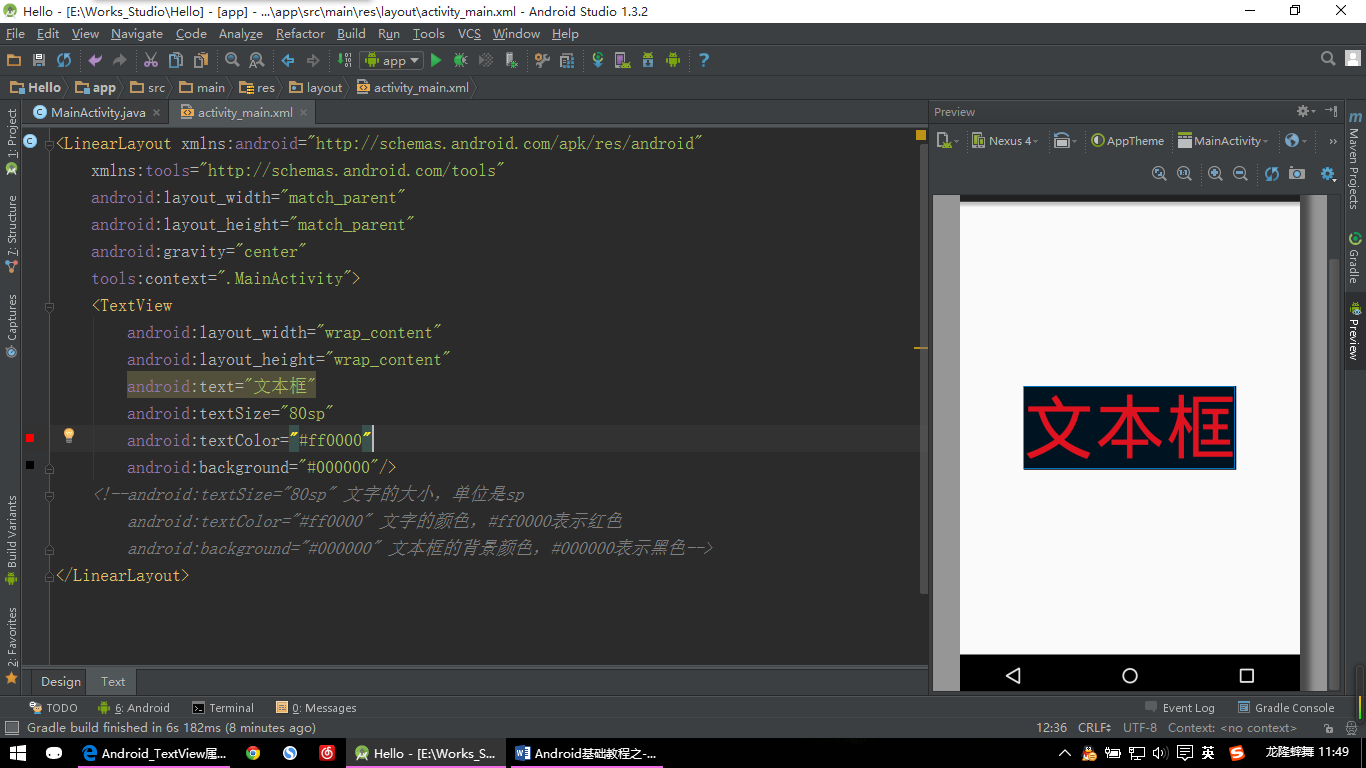Run the app with green play button
The height and width of the screenshot is (768, 1366).
pos(436,60)
